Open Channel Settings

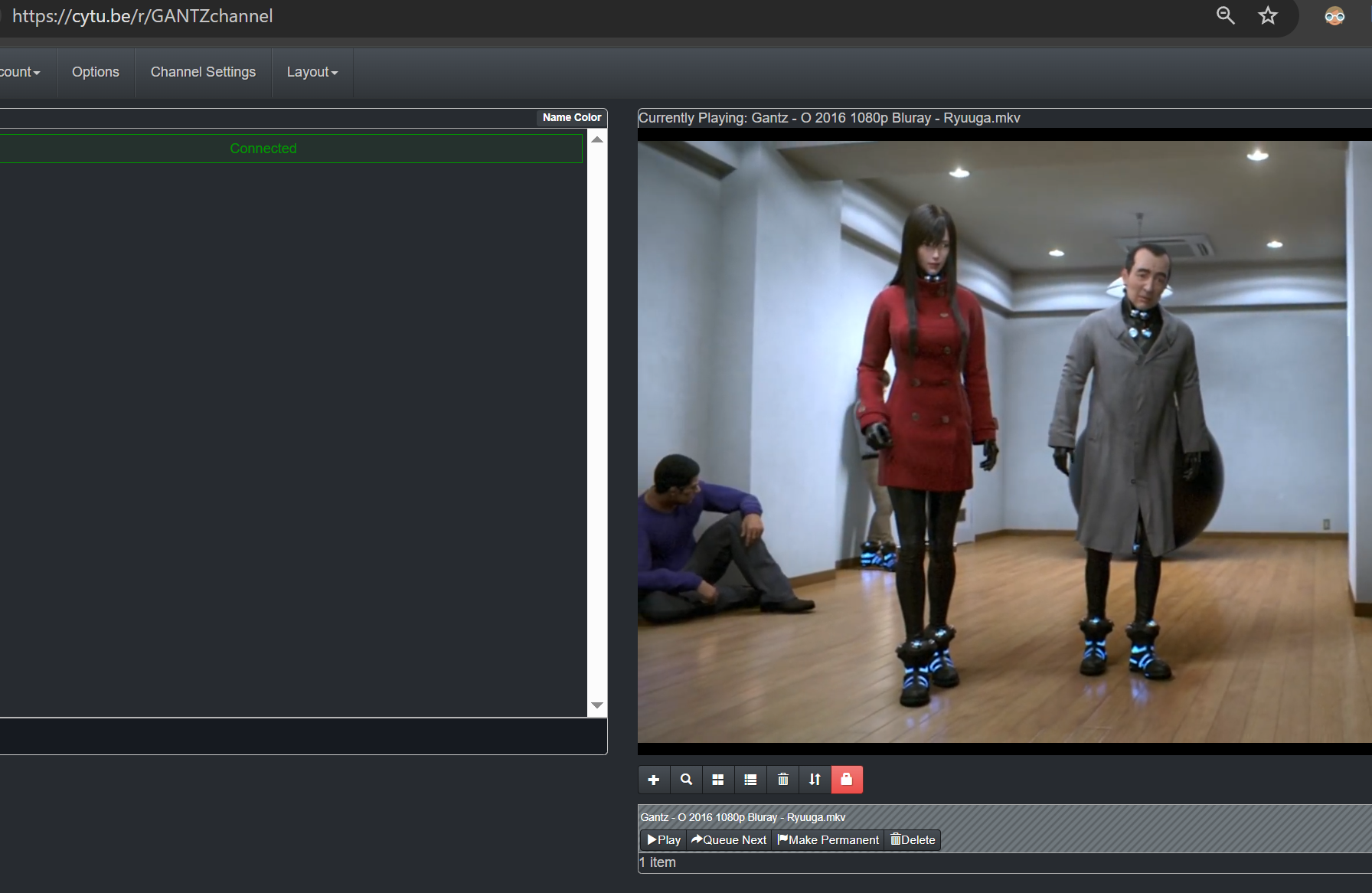[x=203, y=72]
